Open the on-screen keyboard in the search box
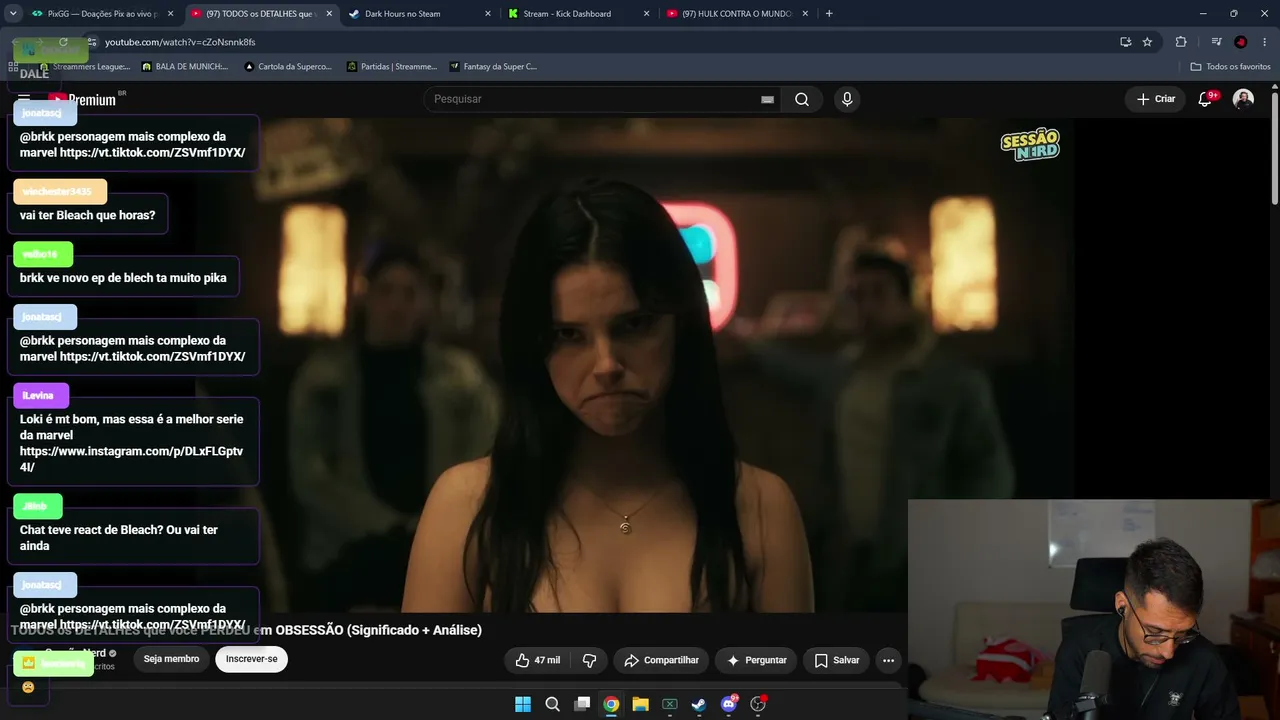Screen dimensions: 1280x720 coord(767,99)
